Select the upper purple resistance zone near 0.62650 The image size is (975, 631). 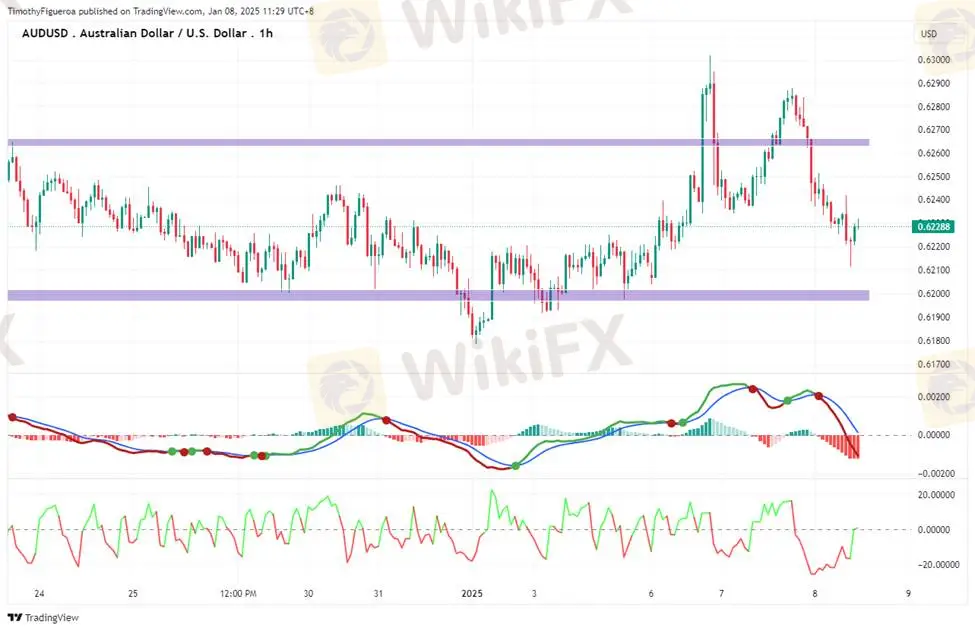438,142
